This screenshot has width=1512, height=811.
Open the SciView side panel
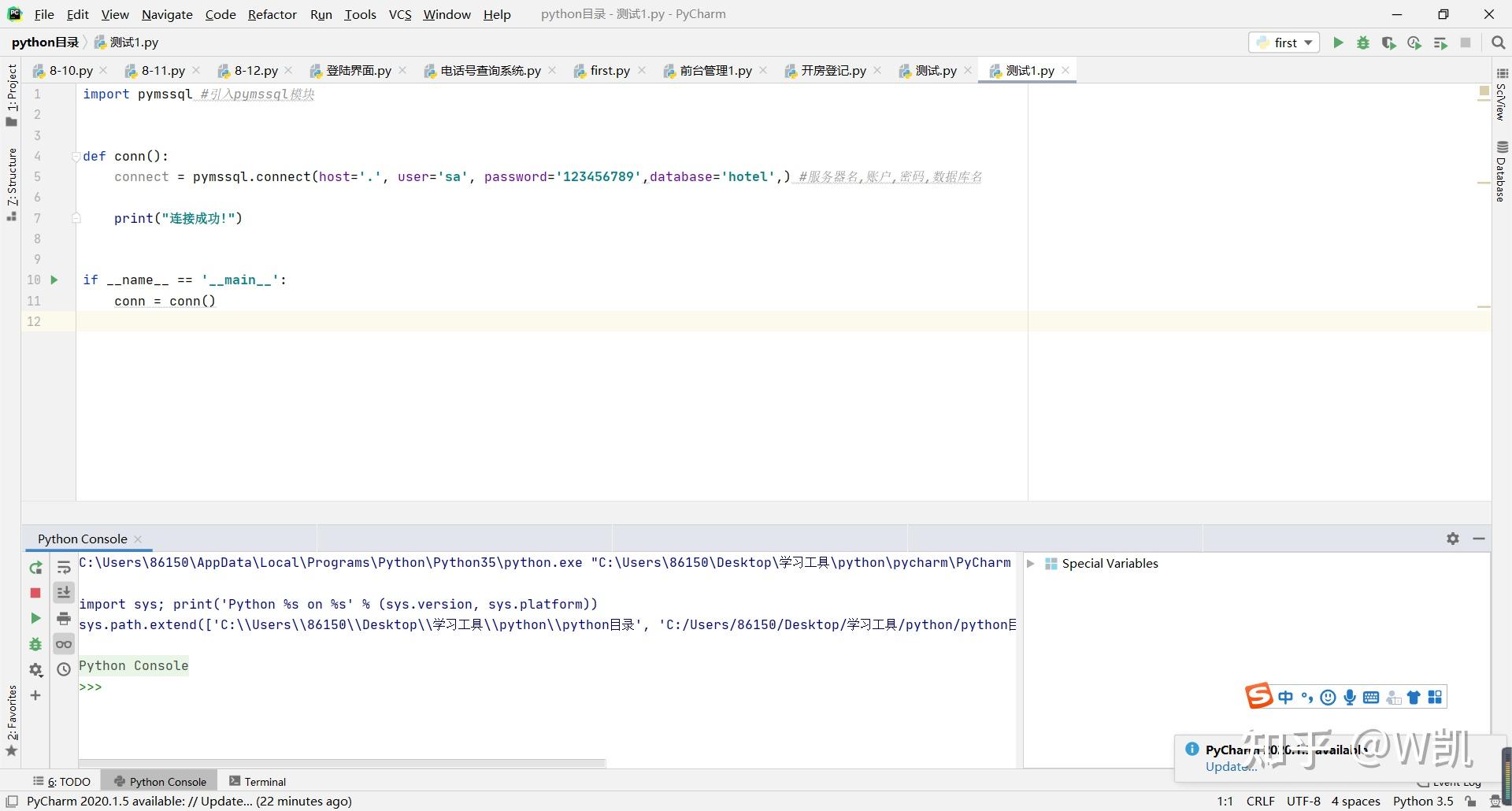tap(1502, 94)
